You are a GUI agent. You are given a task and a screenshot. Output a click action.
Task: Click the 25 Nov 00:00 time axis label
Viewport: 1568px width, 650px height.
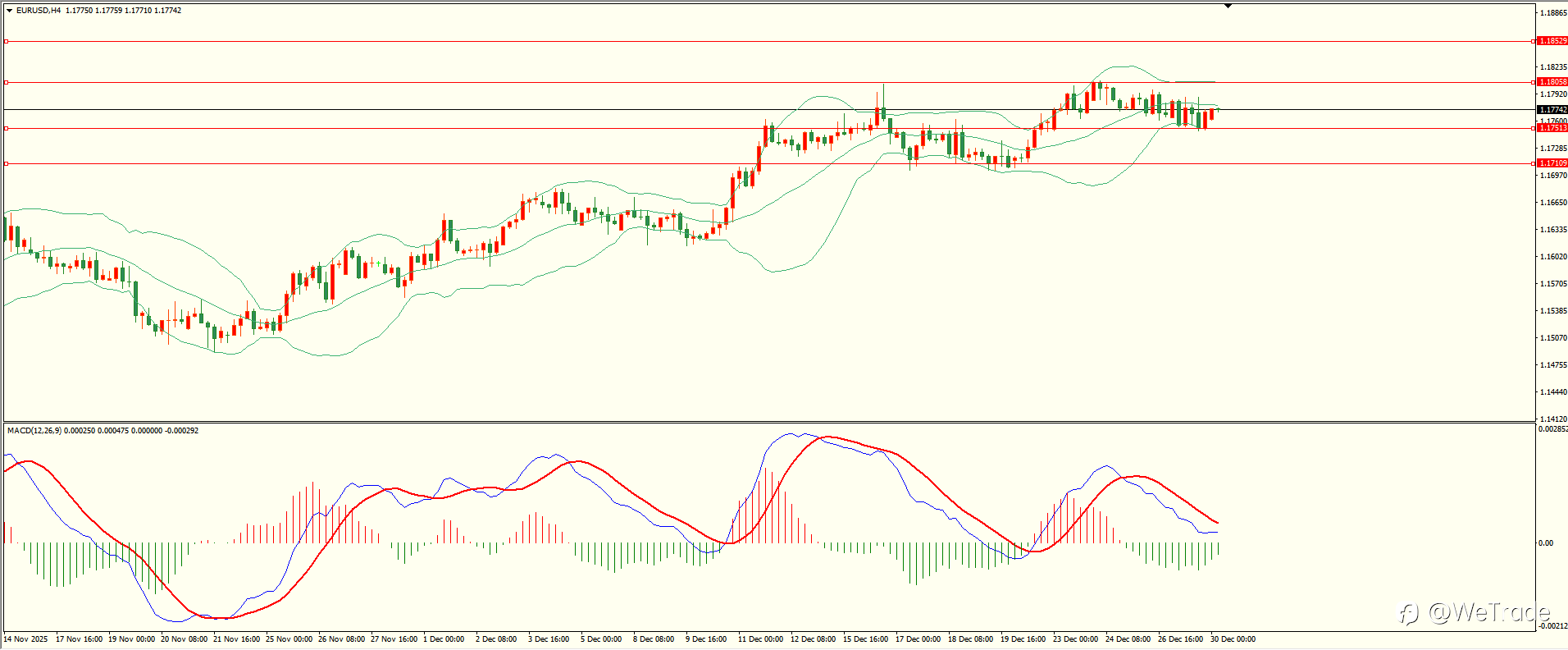point(289,639)
